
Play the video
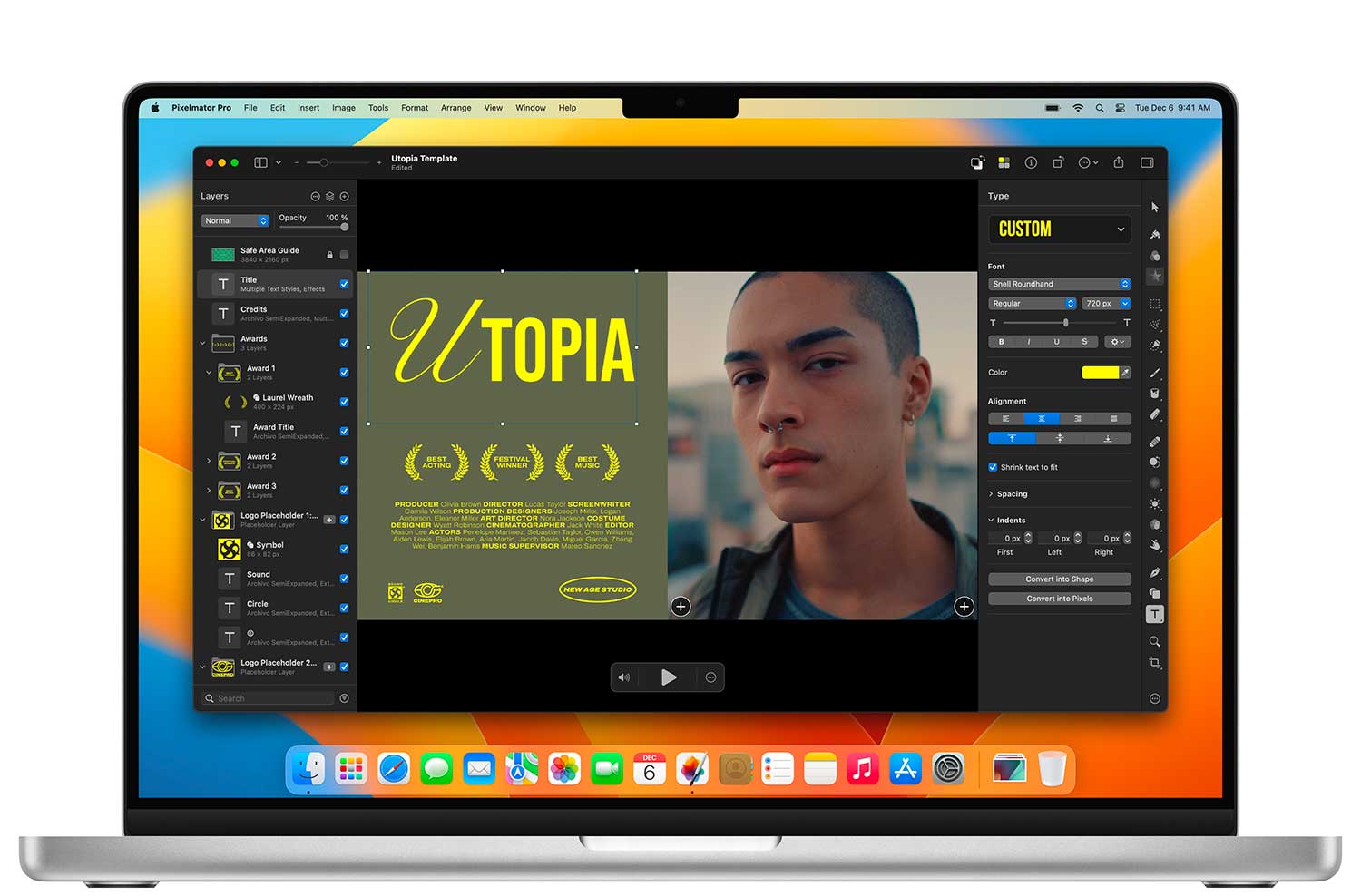(x=669, y=677)
